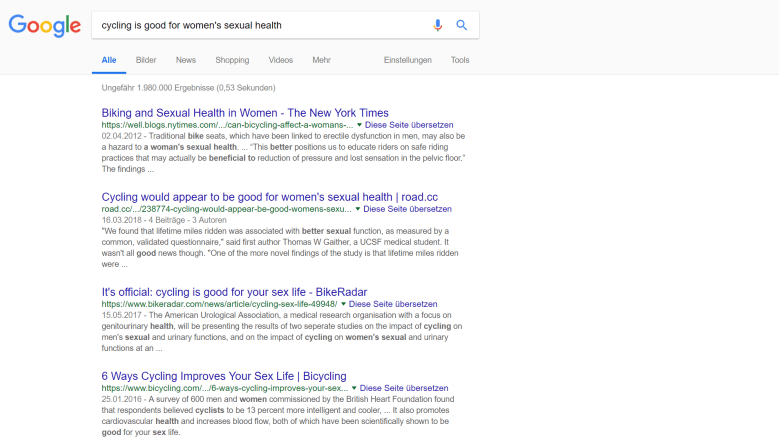This screenshot has width=779, height=444.
Task: Translate the BikeRadar result page
Action: [393, 304]
